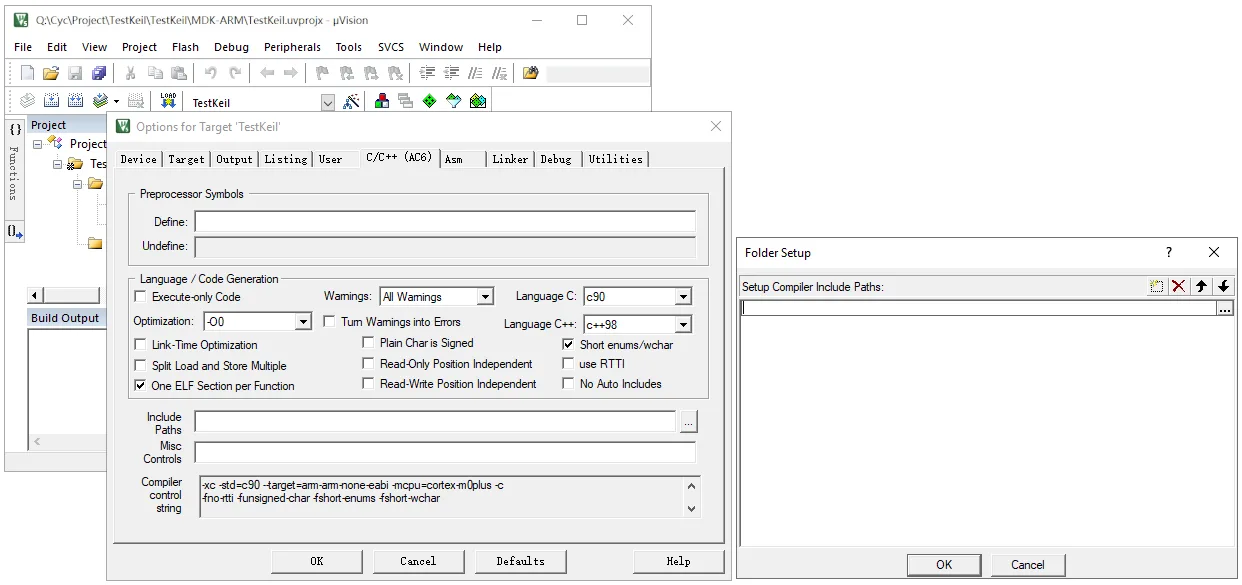1242x585 pixels.
Task: Enable Link-Time Optimization checkbox
Action: (140, 345)
